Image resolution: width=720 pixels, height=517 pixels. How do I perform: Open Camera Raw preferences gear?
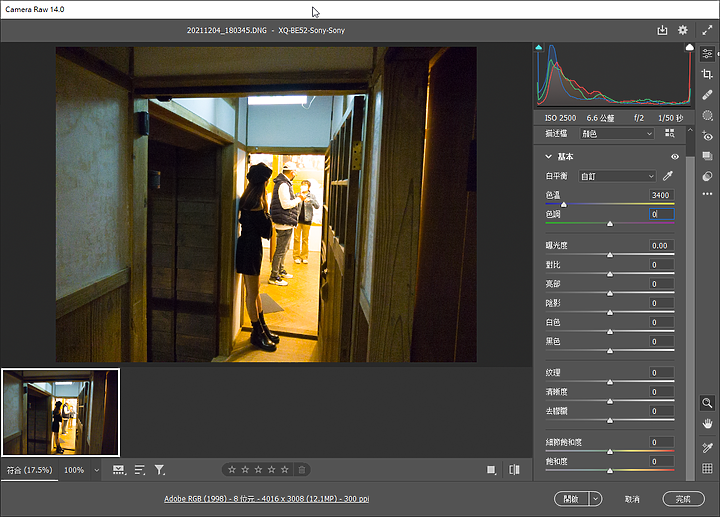click(683, 30)
